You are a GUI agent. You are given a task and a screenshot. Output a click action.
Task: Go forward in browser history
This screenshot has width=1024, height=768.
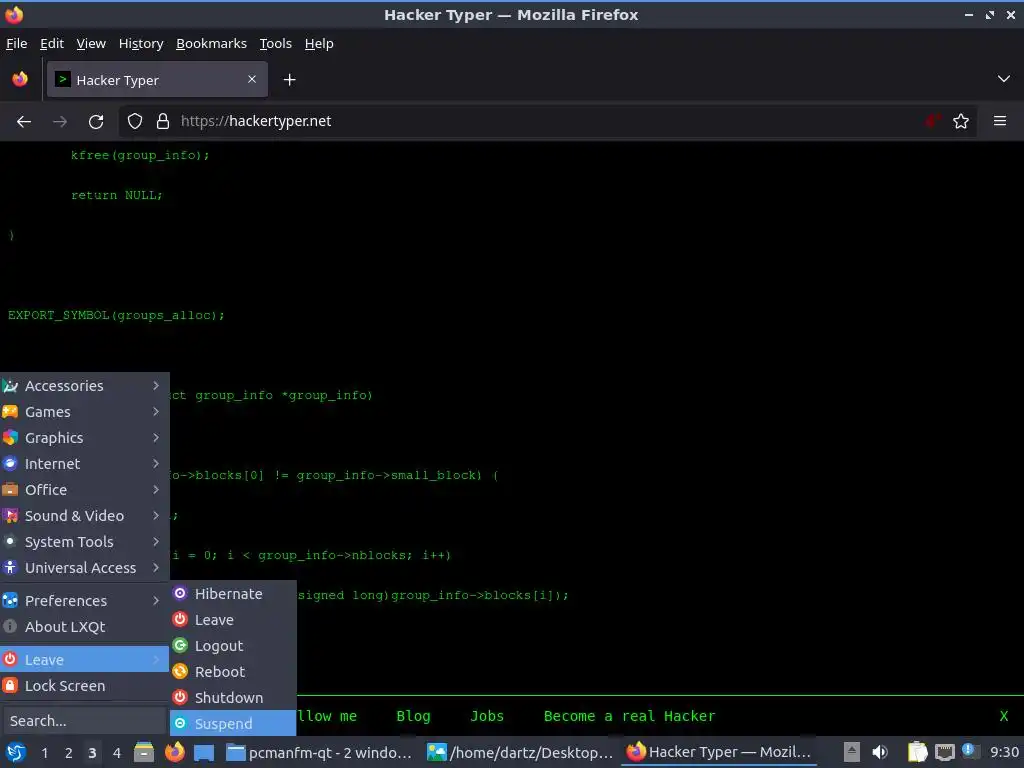60,121
